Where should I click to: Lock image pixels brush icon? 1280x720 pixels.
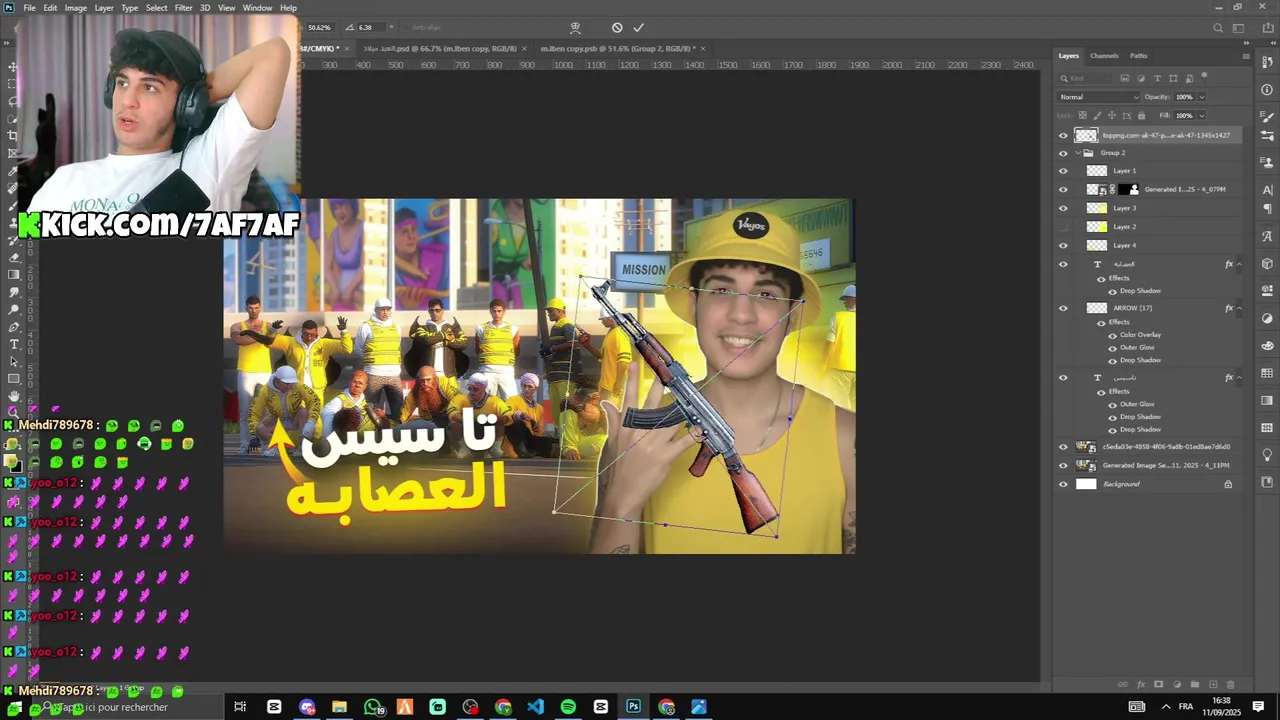point(1098,115)
